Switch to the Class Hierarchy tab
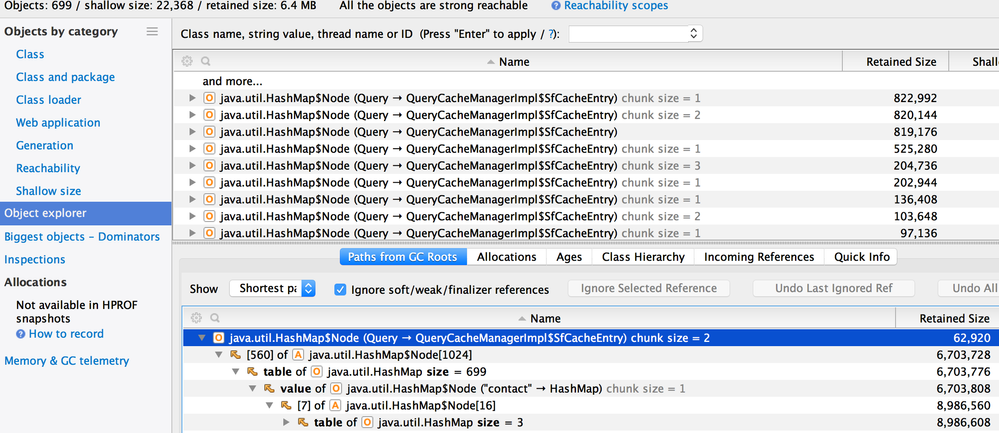Screen dimensions: 999x433 pyautogui.click(x=643, y=257)
